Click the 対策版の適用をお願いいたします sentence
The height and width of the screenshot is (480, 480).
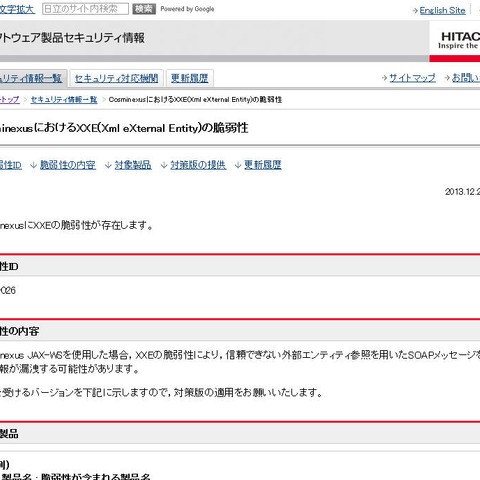(x=248, y=392)
